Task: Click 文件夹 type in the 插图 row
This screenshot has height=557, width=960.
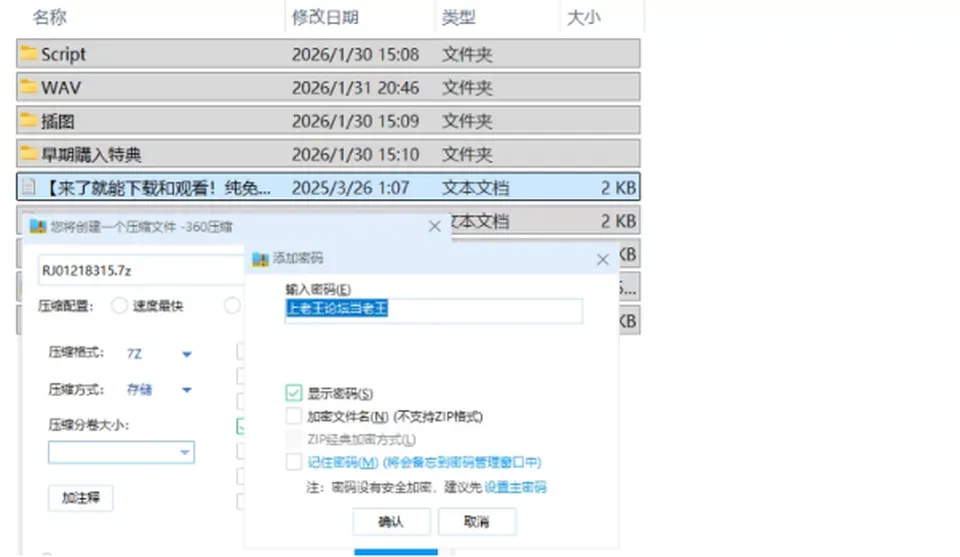Action: 467,121
